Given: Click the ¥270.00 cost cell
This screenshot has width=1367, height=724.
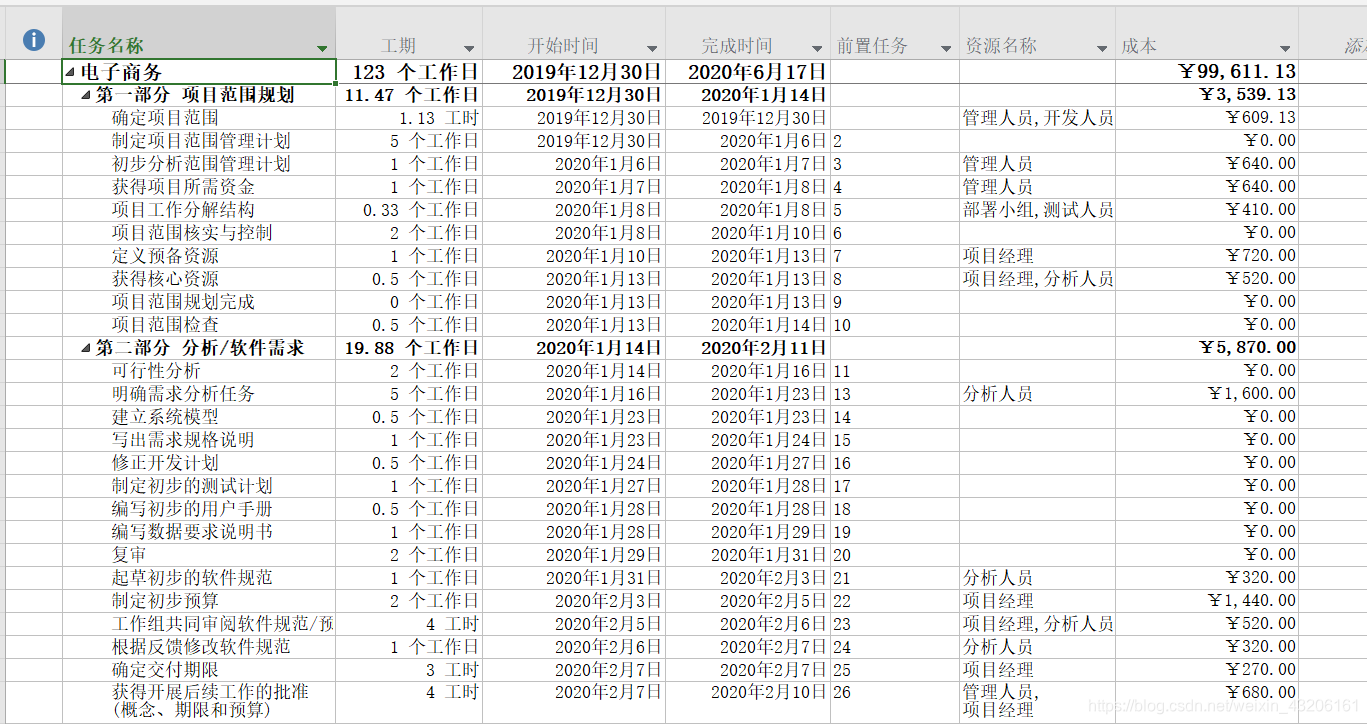Looking at the screenshot, I should [1207, 670].
